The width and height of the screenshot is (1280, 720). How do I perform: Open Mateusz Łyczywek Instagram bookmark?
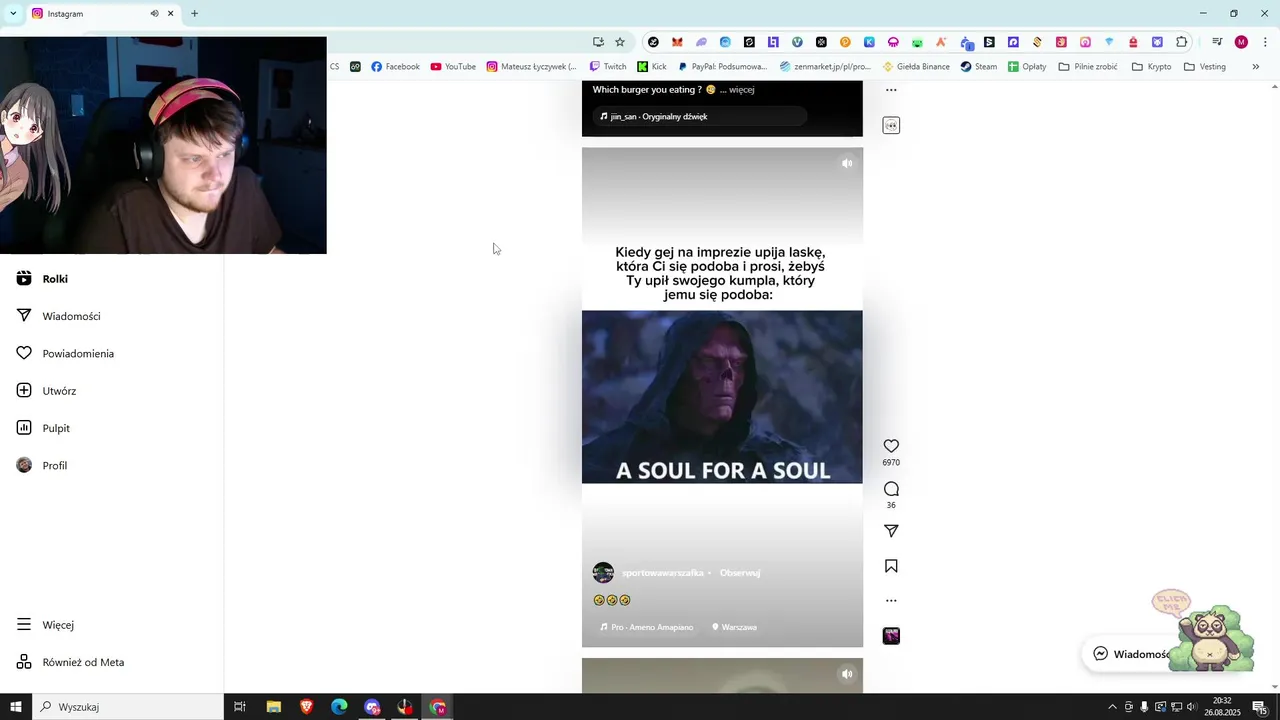531,67
